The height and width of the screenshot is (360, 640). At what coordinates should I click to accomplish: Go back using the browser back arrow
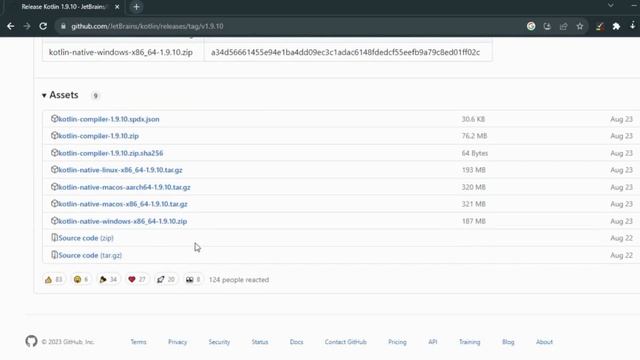[x=11, y=26]
